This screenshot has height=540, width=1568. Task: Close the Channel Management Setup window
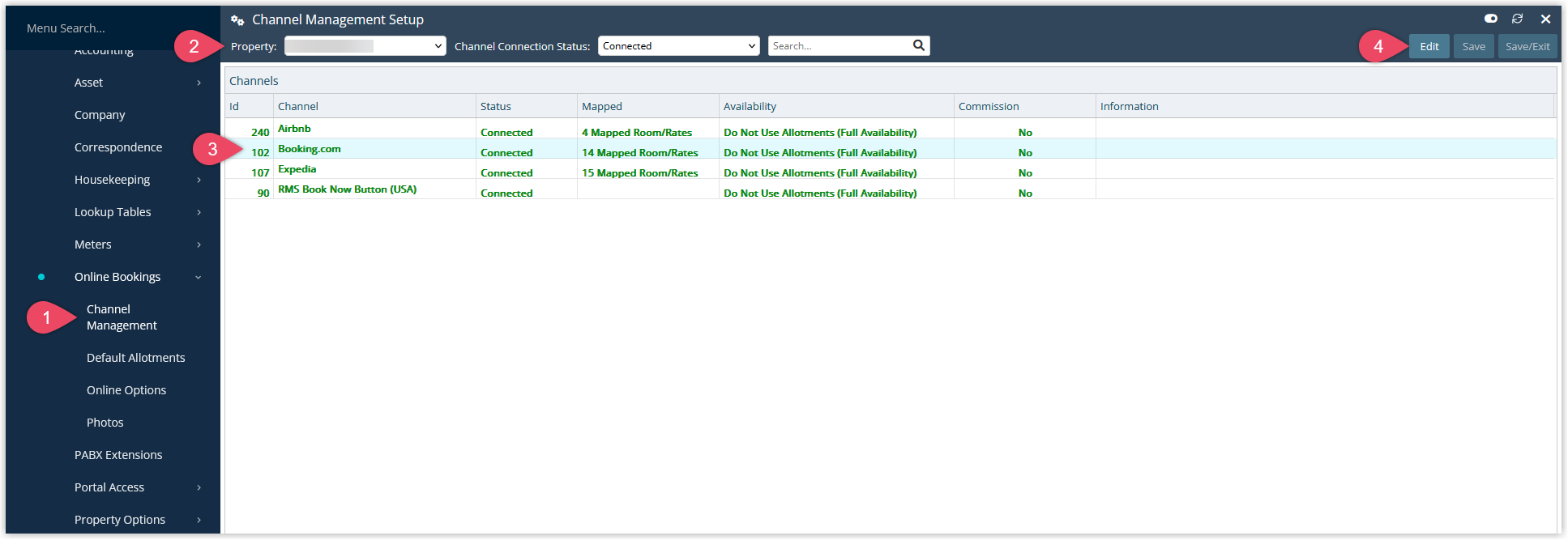[x=1545, y=19]
